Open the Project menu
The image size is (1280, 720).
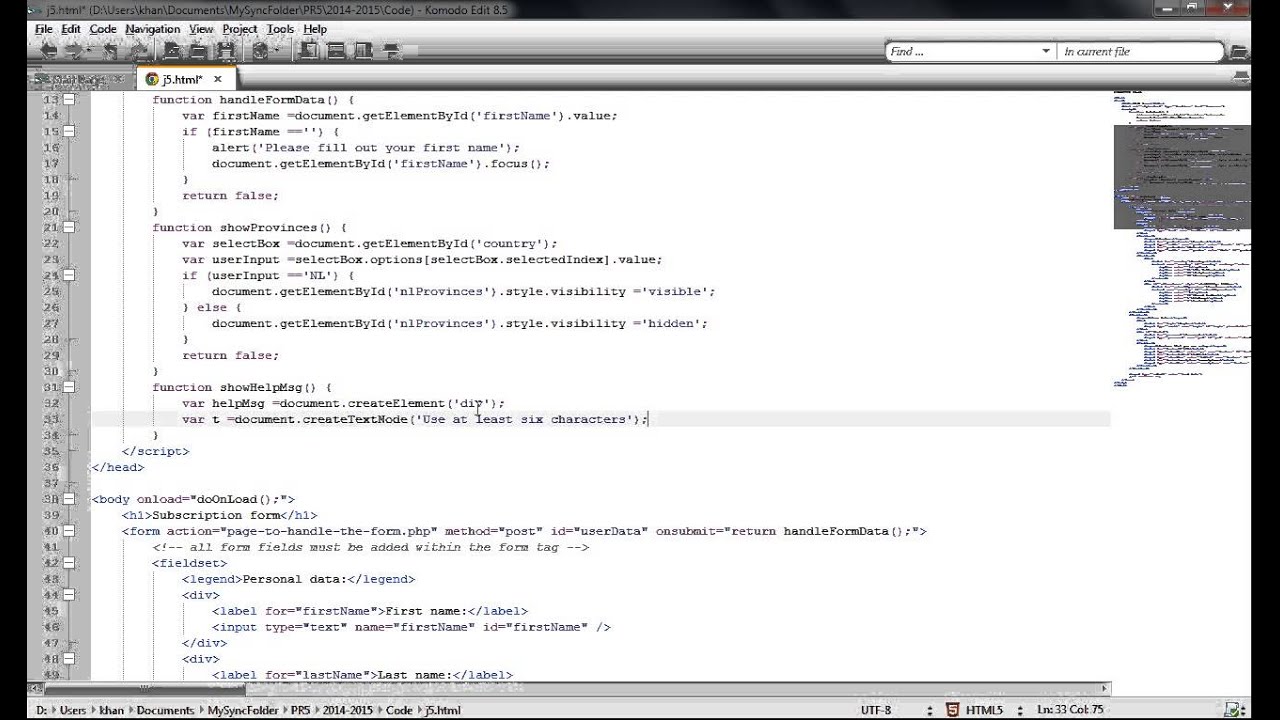pyautogui.click(x=240, y=29)
